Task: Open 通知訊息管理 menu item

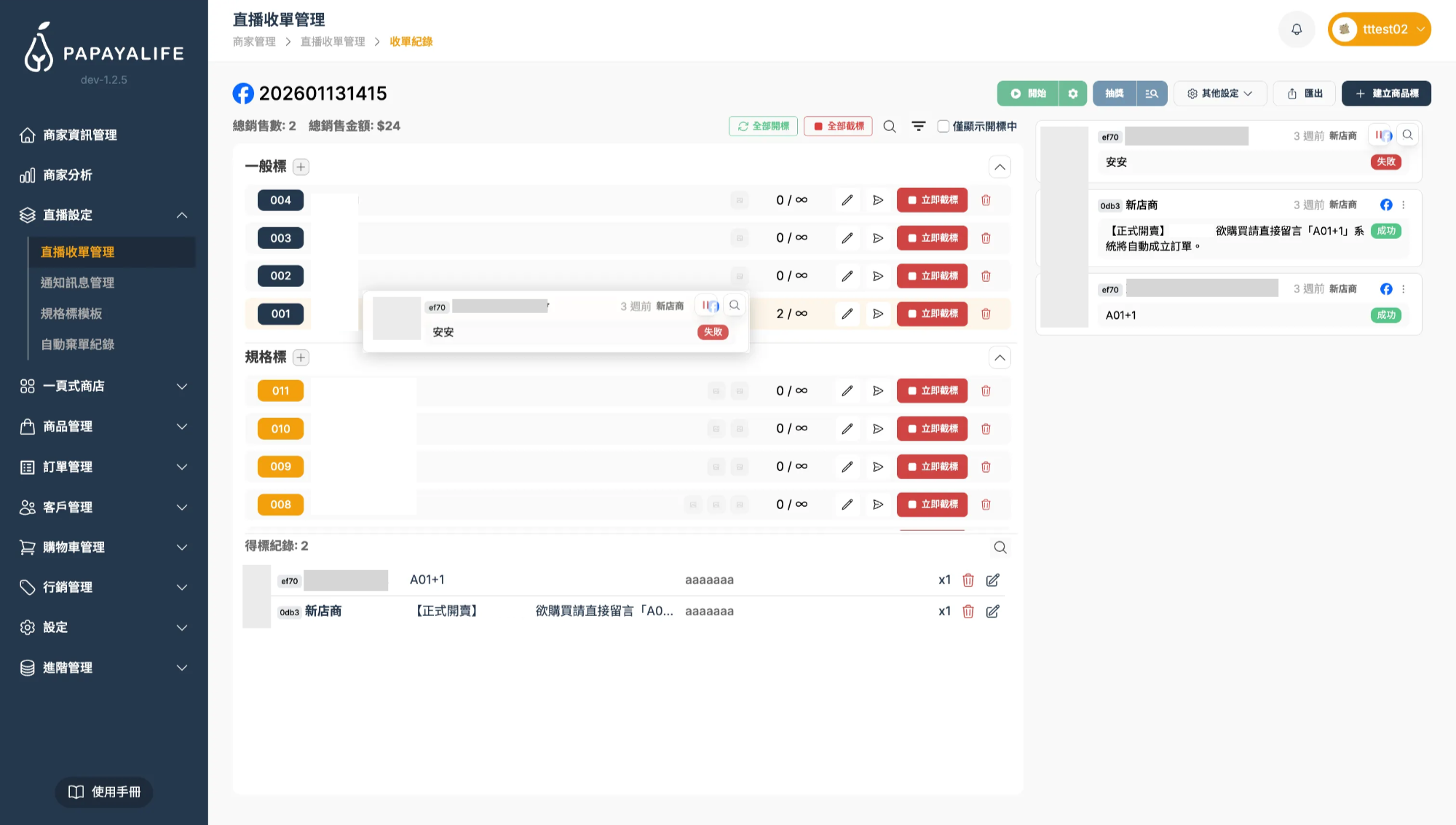Action: [77, 283]
